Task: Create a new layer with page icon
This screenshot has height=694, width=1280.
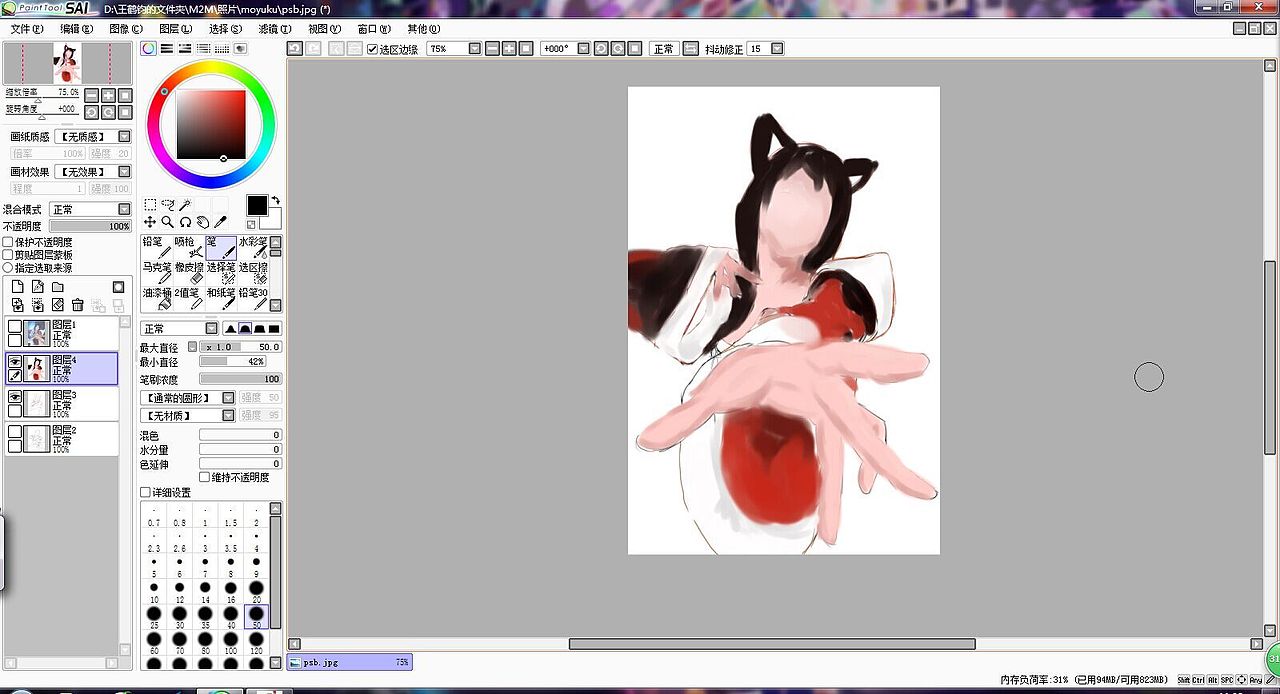Action: coord(17,287)
